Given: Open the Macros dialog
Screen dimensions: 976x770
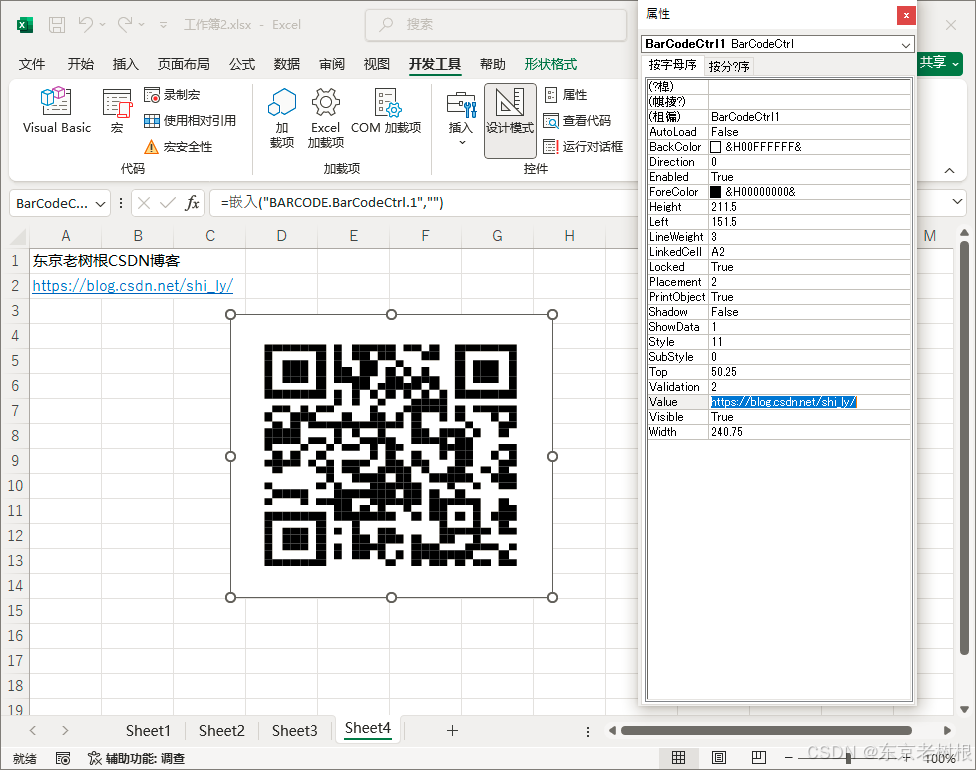Looking at the screenshot, I should [x=117, y=111].
